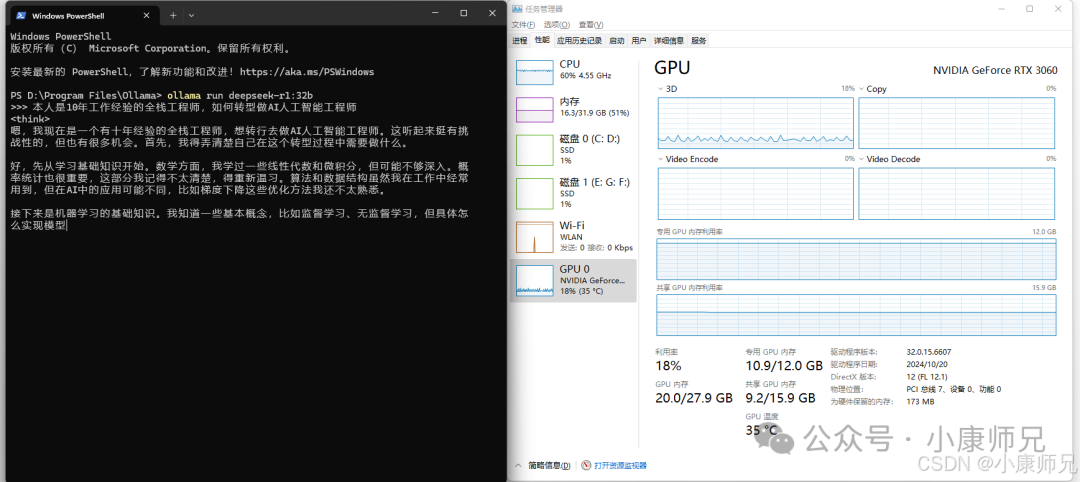Open the 文件(F) menu in Task Manager
The width and height of the screenshot is (1080, 482).
tap(523, 25)
